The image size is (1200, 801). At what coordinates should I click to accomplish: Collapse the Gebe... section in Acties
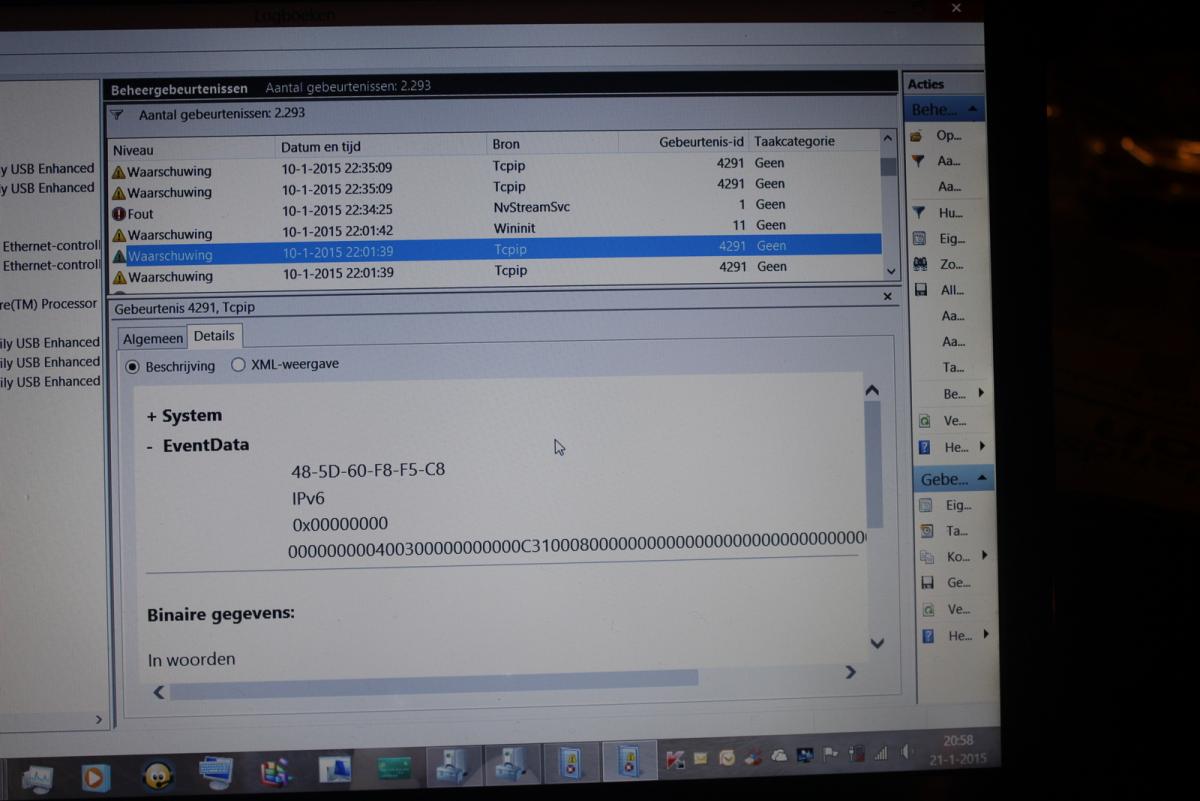(982, 479)
